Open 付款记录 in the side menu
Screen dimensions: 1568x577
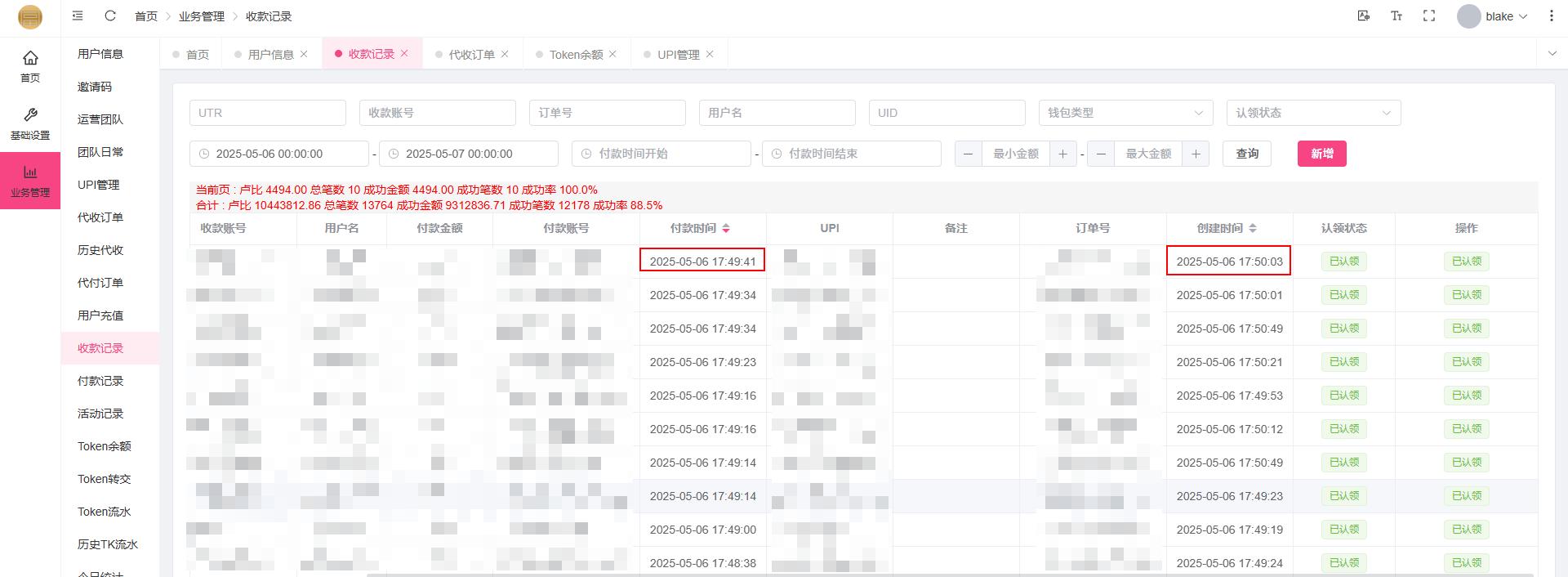click(x=100, y=381)
